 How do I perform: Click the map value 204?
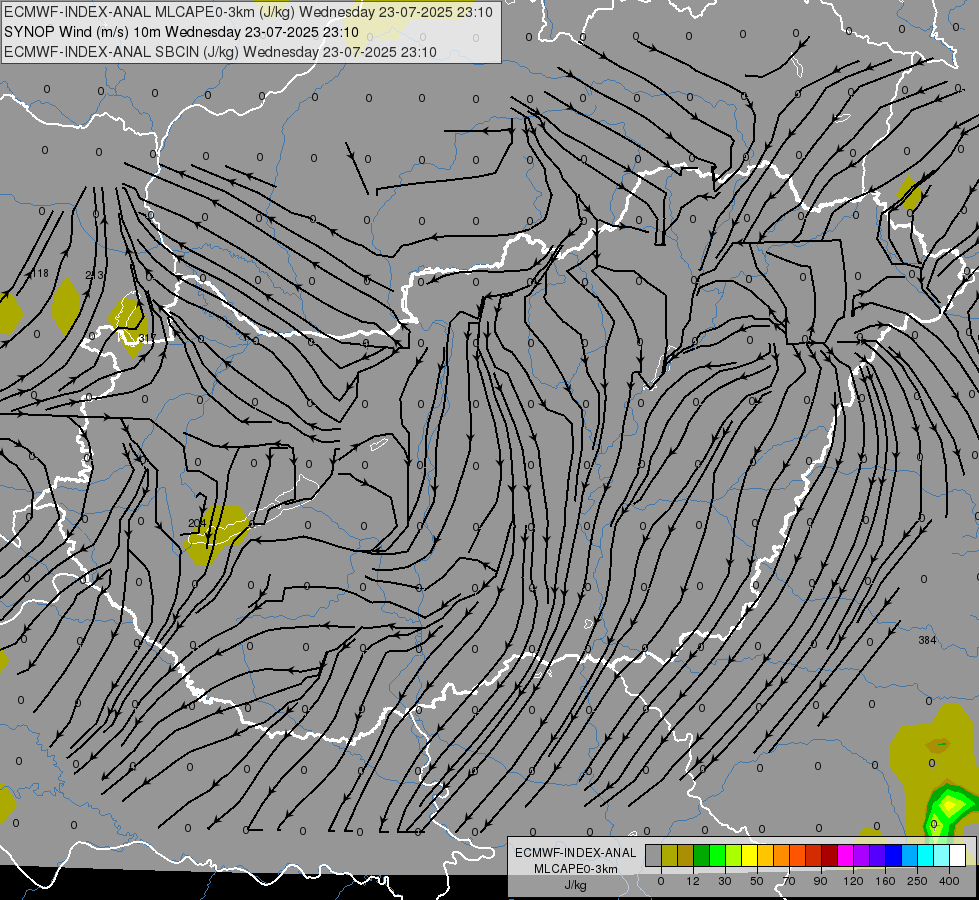(197, 523)
